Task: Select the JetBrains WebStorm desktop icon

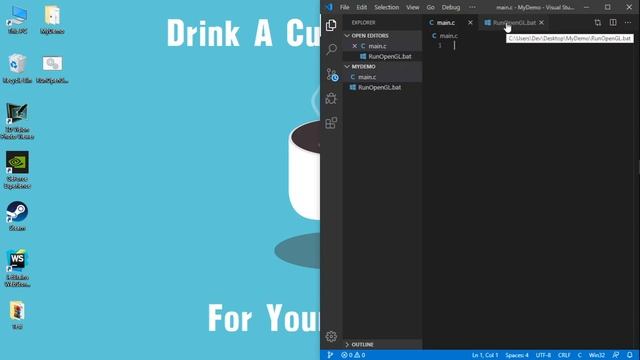Action: coord(17,268)
